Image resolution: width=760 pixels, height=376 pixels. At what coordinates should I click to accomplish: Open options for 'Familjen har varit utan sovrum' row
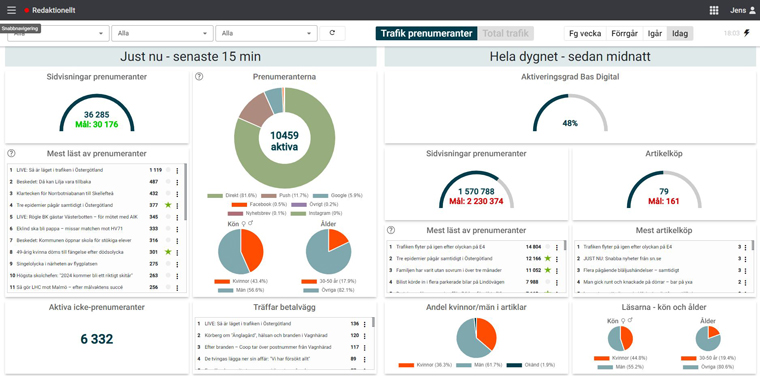pyautogui.click(x=557, y=270)
